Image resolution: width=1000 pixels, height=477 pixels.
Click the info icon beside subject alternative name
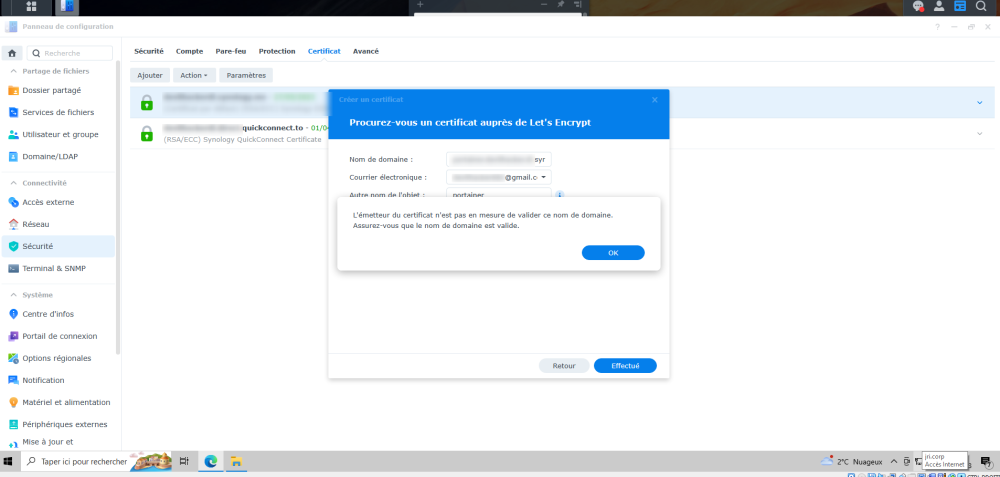pyautogui.click(x=559, y=194)
